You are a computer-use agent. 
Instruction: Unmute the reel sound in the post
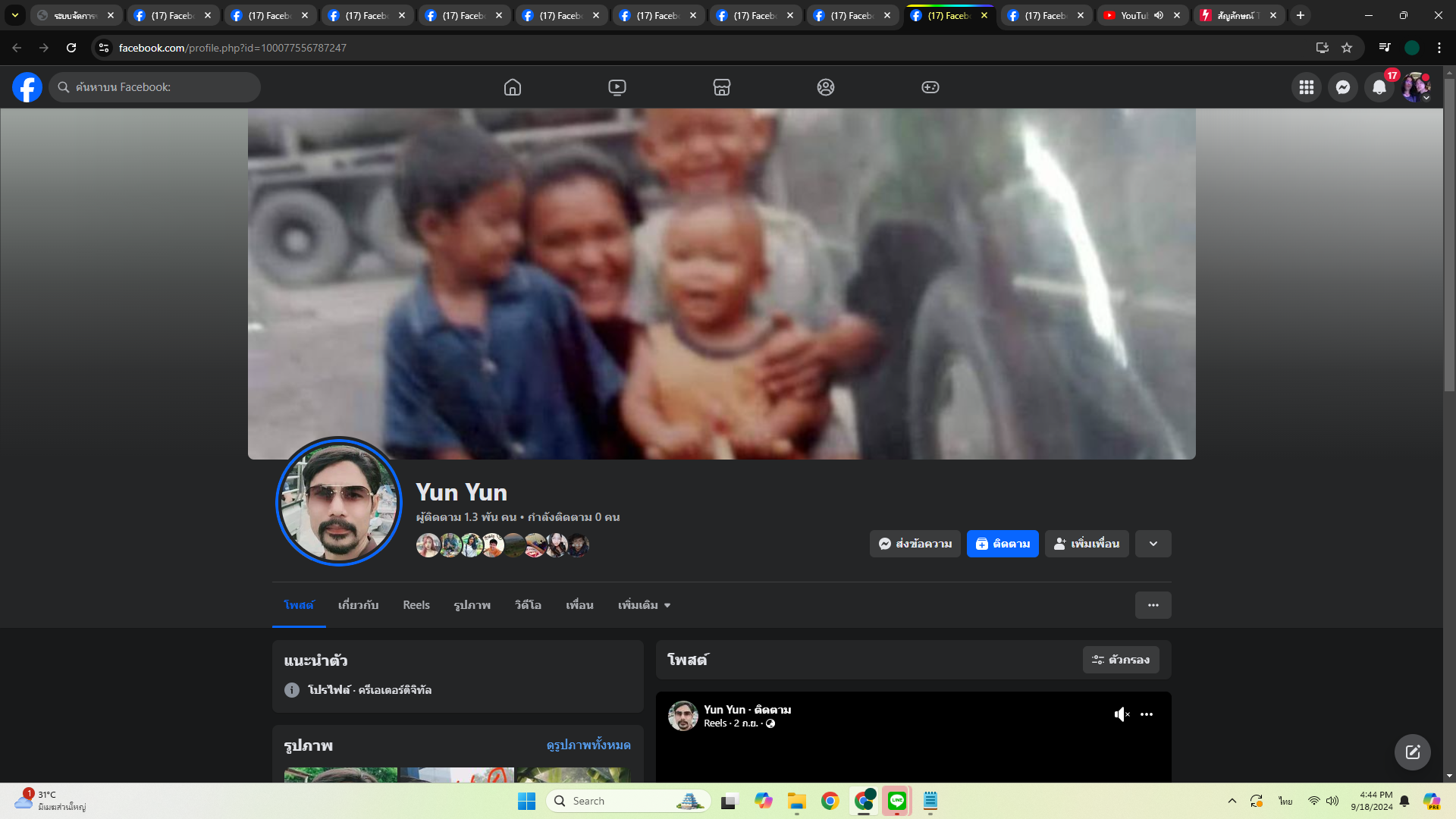1122,714
